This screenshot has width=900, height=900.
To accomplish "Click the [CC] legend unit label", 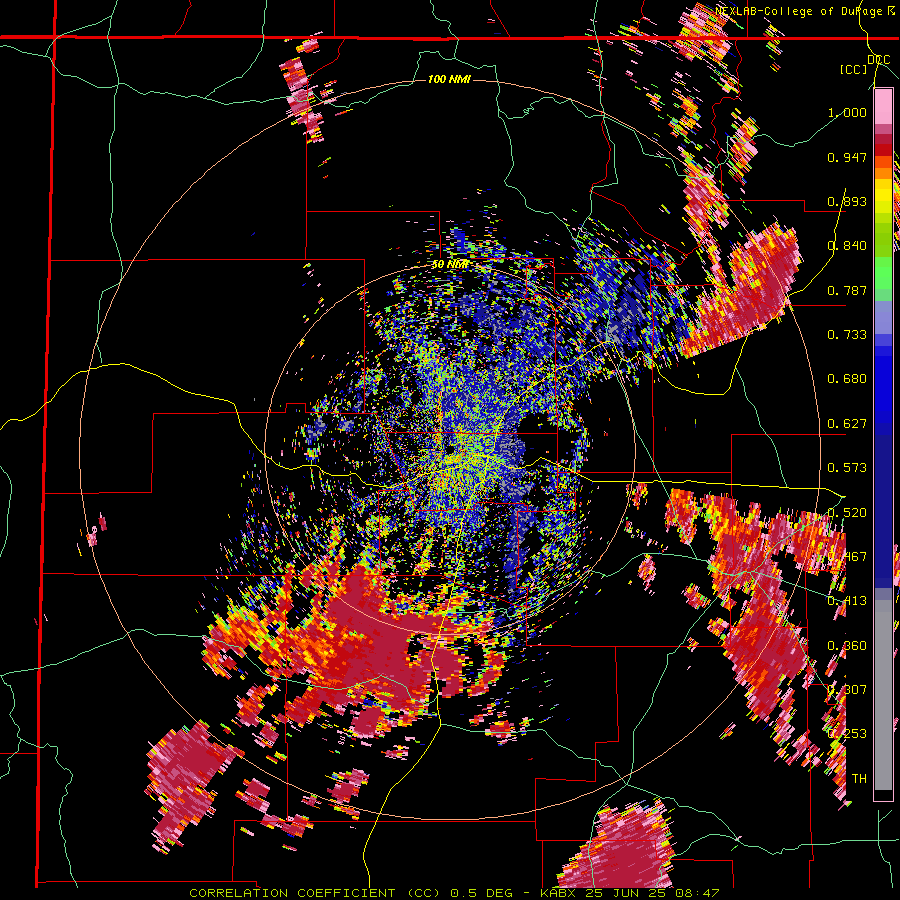I will [854, 69].
